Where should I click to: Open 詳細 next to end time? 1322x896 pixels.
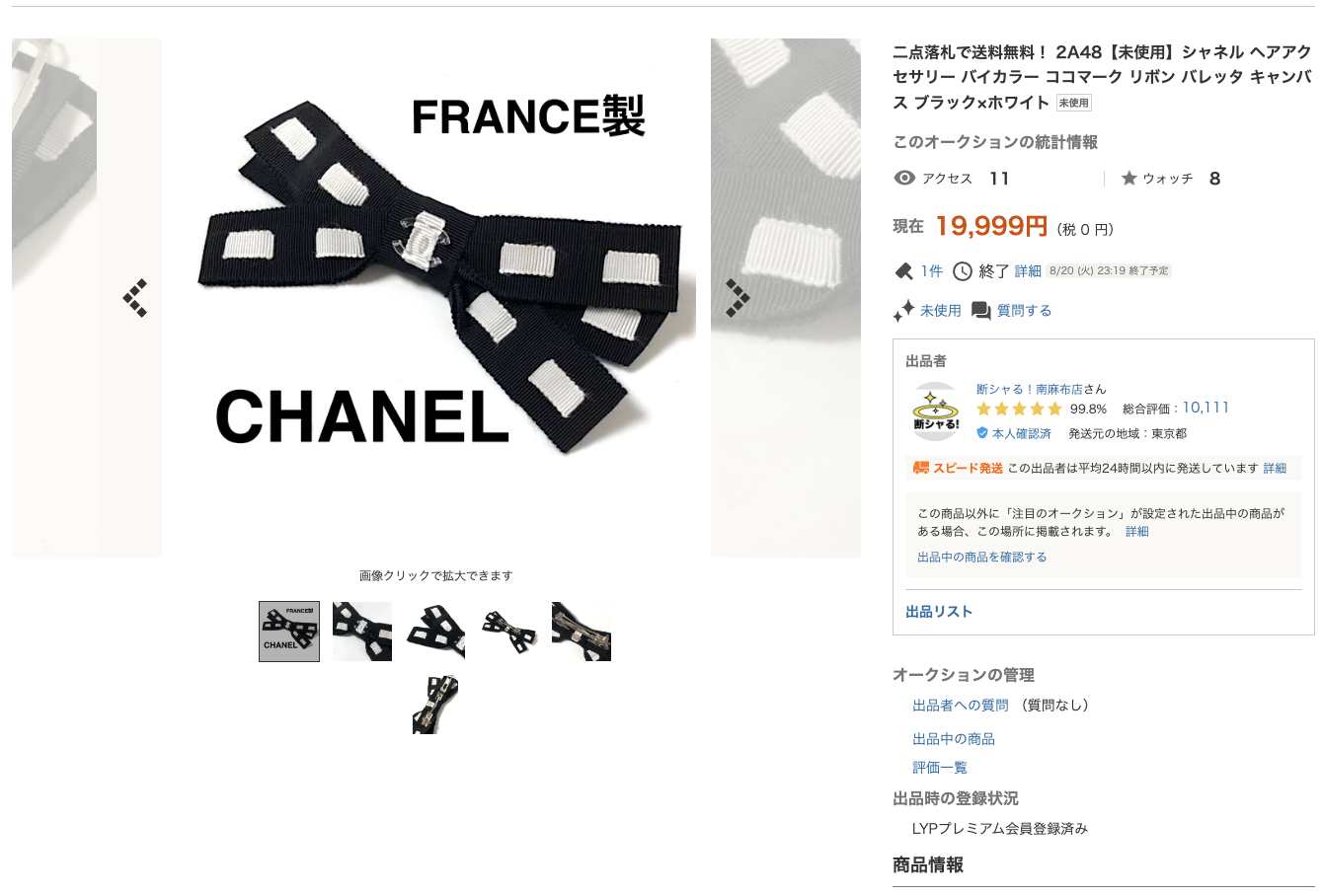pos(1028,271)
